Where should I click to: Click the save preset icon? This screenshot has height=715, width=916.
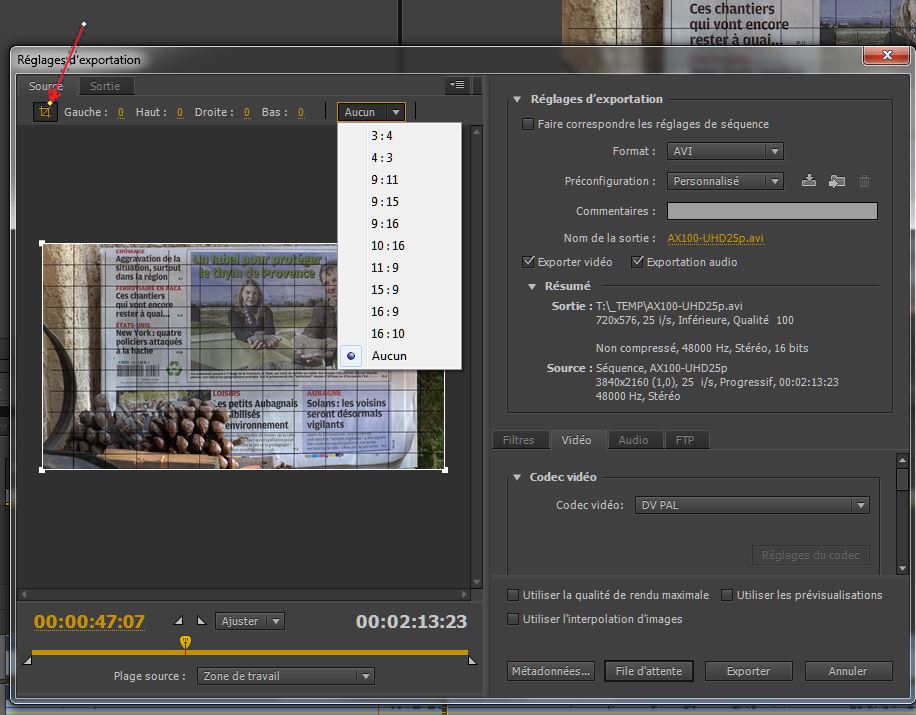click(x=809, y=181)
